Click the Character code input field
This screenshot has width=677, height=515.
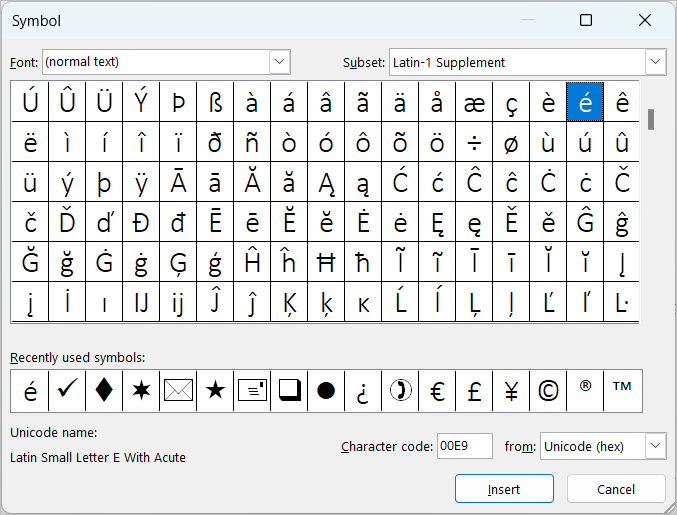pyautogui.click(x=465, y=445)
